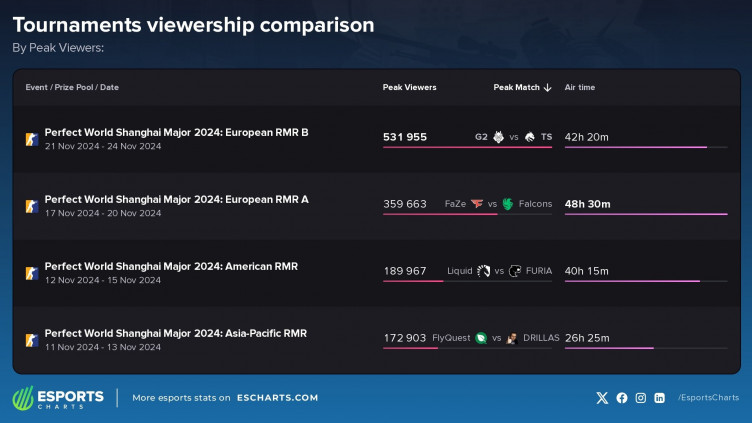
Task: Sort by Peak Viewers column header
Action: [410, 87]
